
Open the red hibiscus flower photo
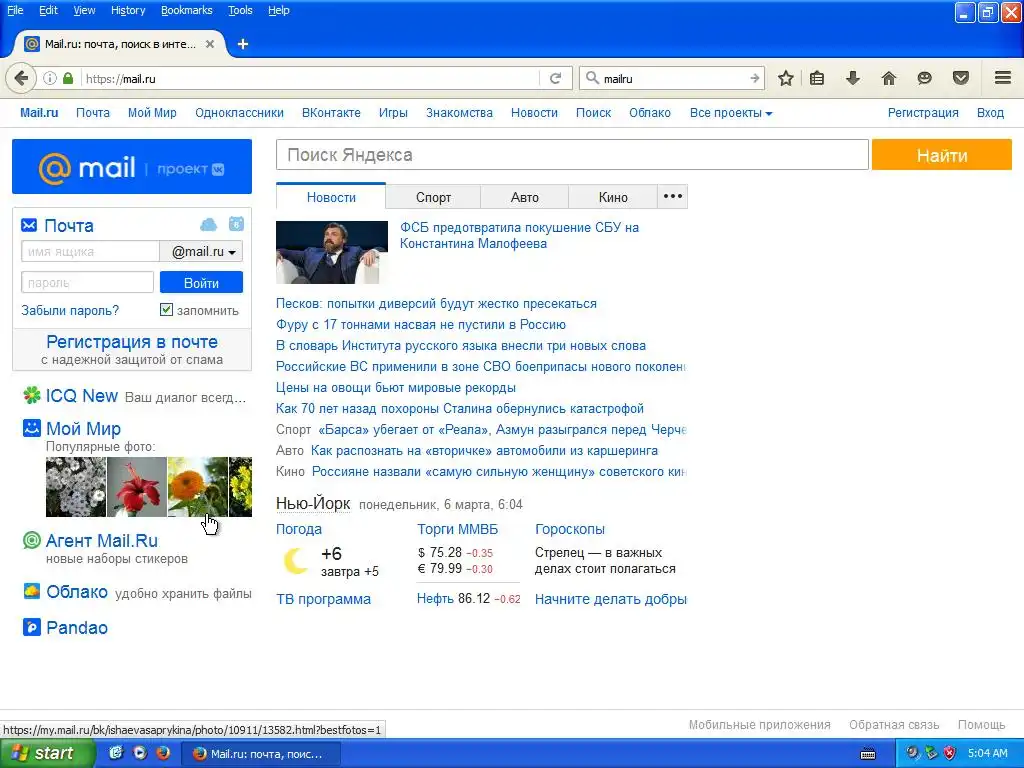tap(136, 487)
